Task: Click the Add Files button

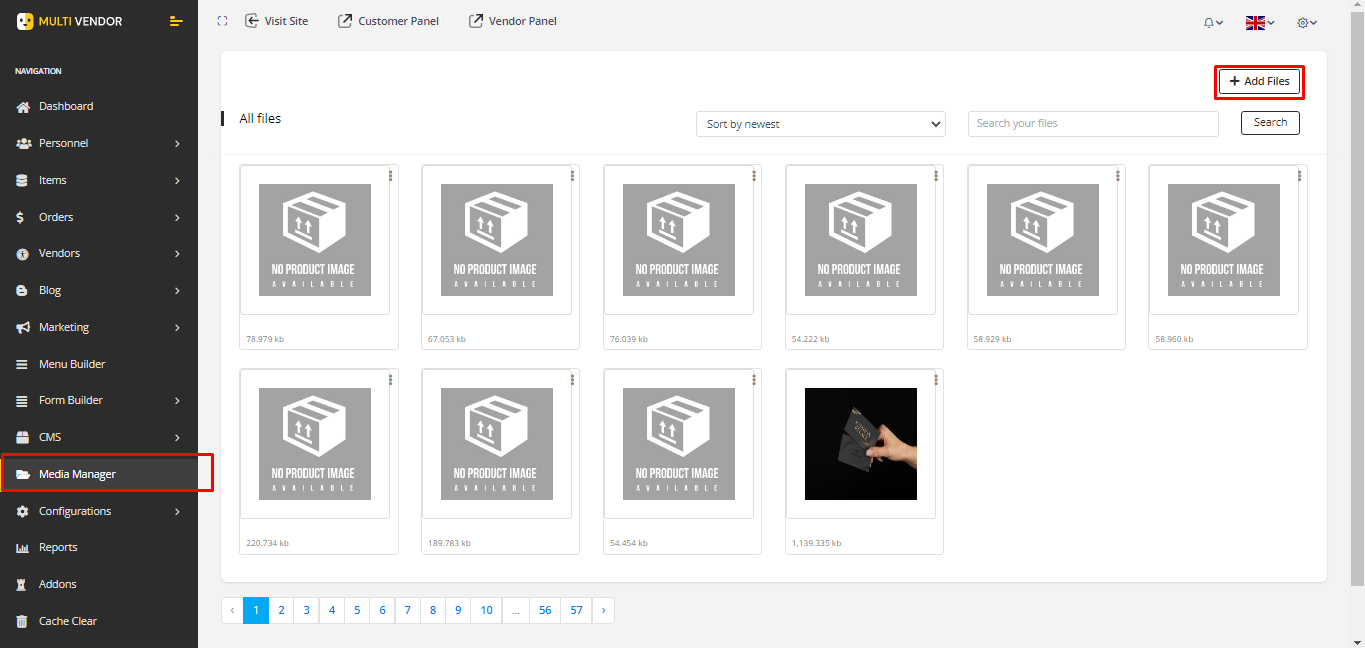Action: click(1259, 81)
